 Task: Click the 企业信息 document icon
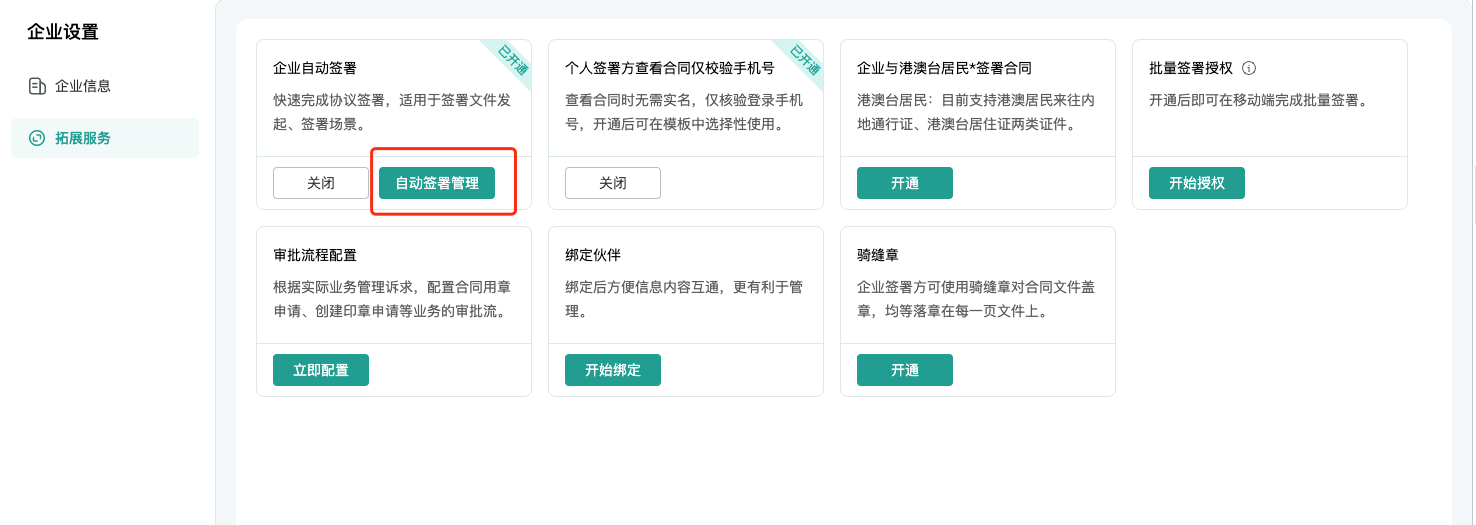(x=37, y=86)
